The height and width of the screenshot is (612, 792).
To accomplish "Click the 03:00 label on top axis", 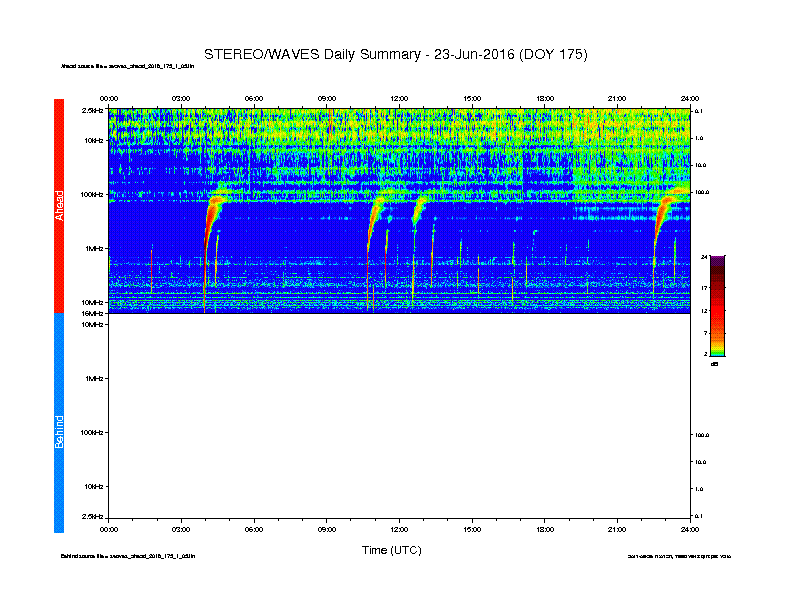I will coord(181,98).
